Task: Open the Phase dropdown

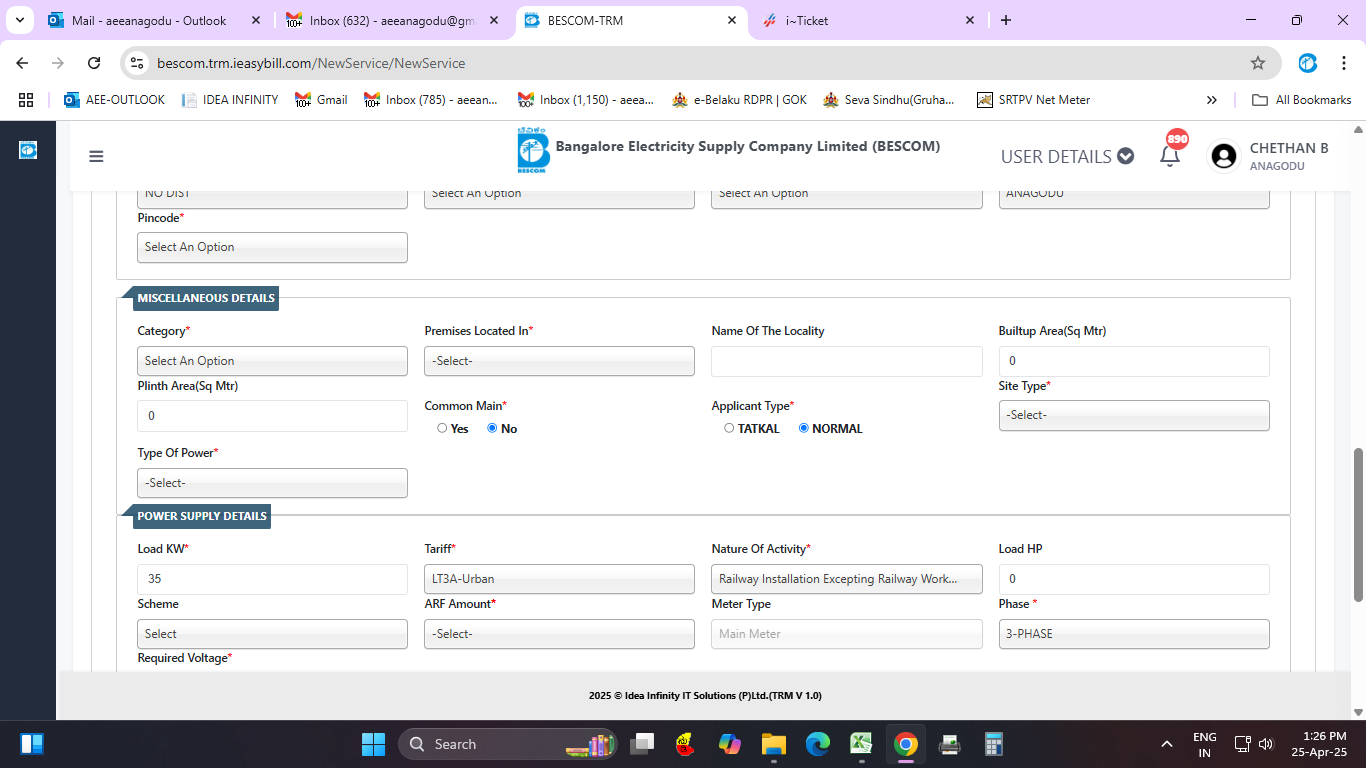Action: click(x=1134, y=634)
